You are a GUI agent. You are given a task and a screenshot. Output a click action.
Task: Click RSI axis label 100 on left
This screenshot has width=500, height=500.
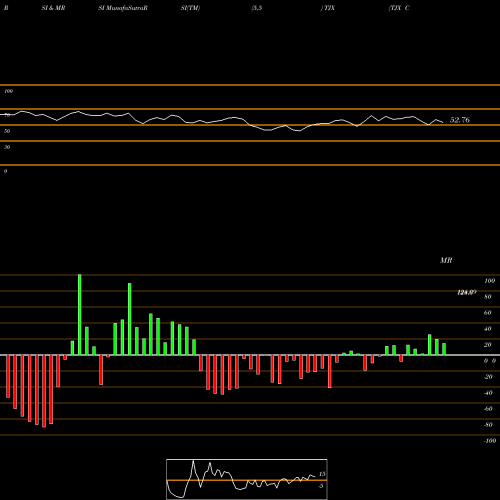(8, 91)
